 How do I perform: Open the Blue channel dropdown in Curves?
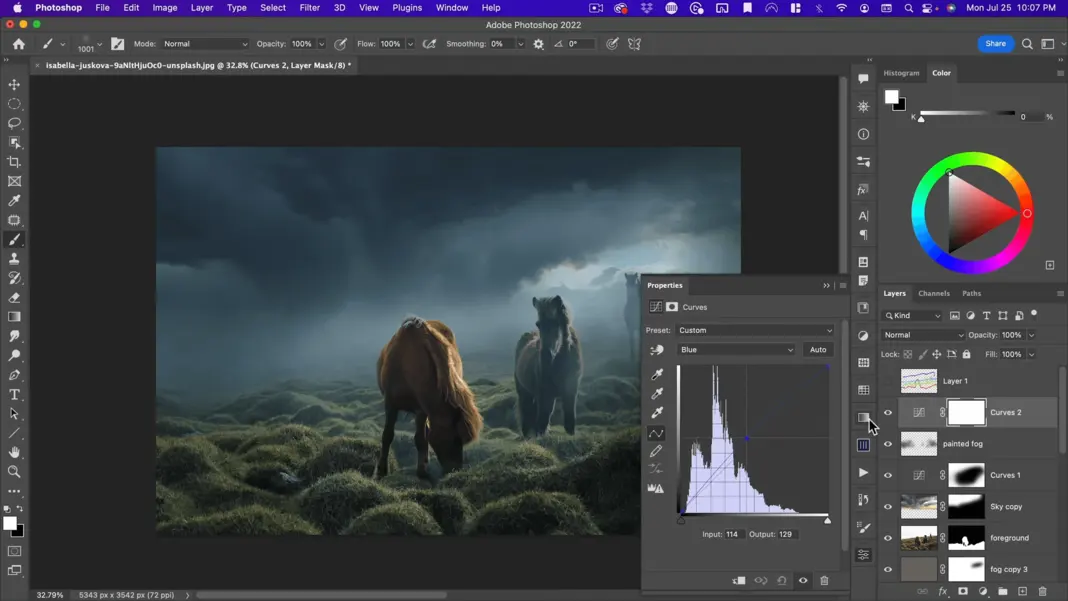736,350
